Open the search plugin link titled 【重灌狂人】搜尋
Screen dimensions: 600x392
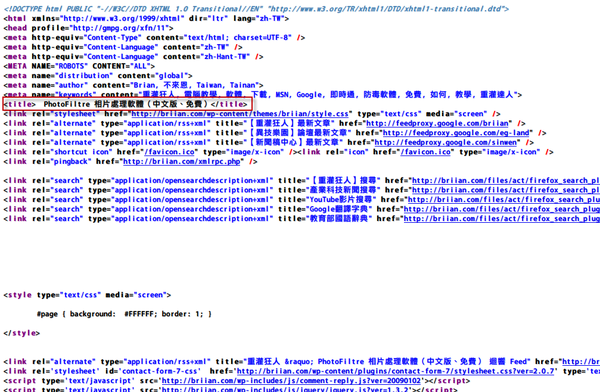pos(506,180)
